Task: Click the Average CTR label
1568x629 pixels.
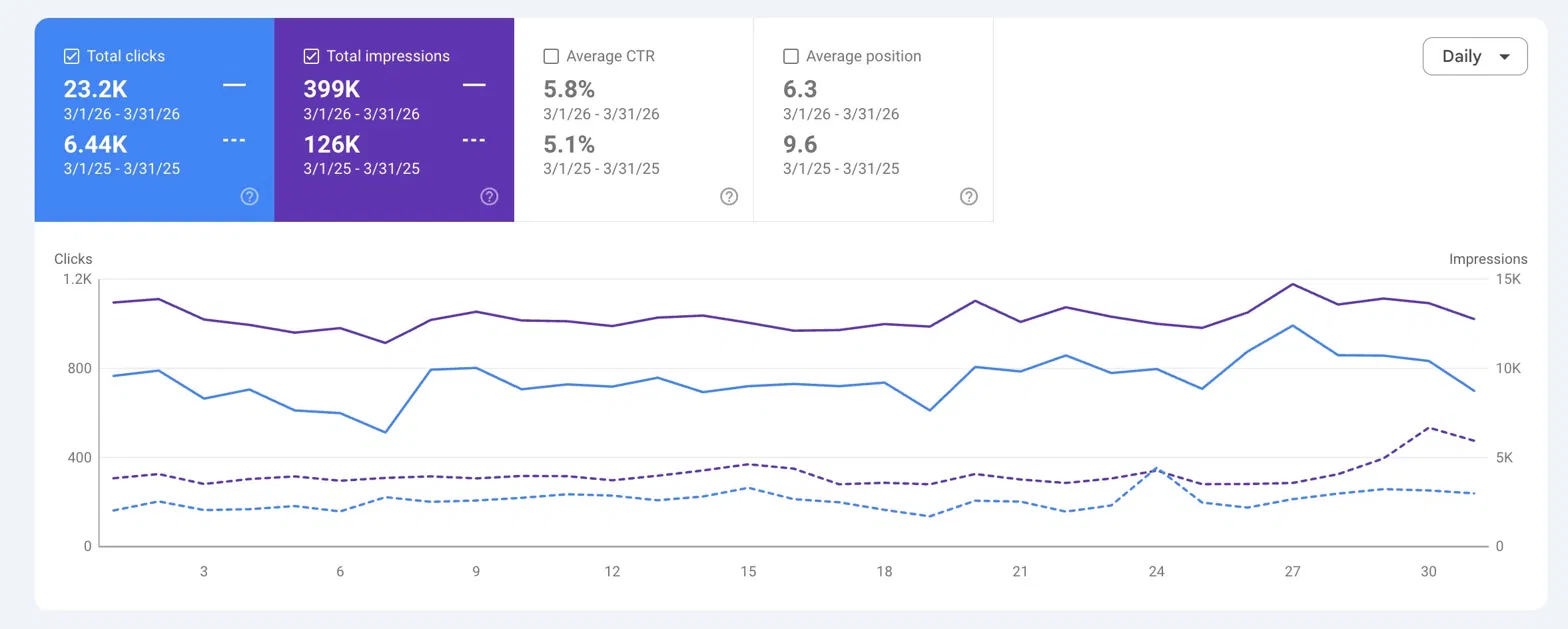Action: (610, 56)
